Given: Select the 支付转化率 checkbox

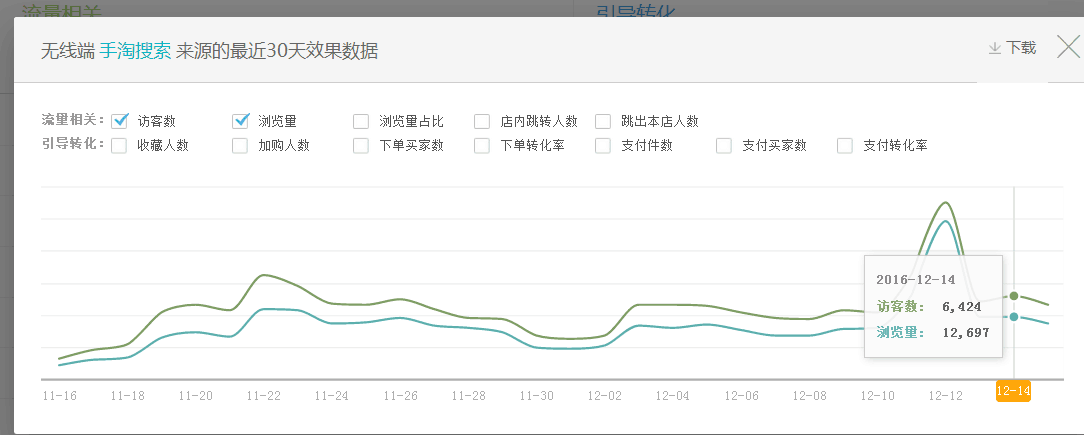Looking at the screenshot, I should pos(845,146).
